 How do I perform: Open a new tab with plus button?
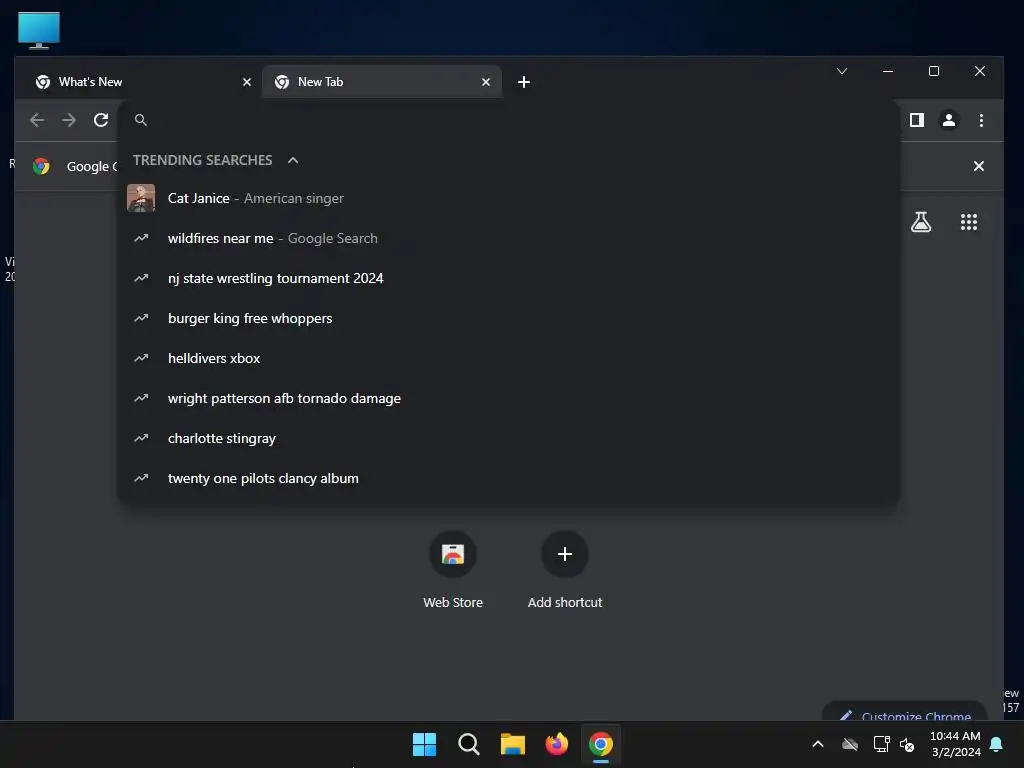tap(524, 82)
